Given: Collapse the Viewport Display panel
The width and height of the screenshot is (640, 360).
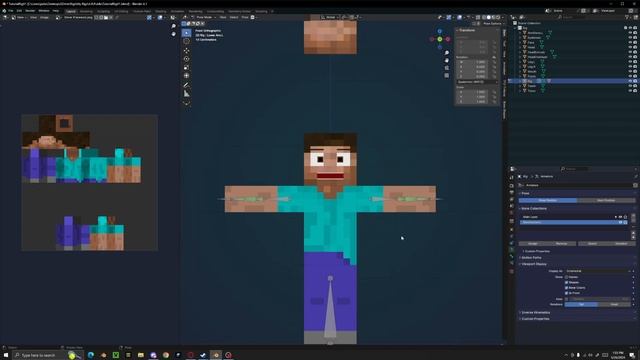Looking at the screenshot, I should tap(533, 264).
